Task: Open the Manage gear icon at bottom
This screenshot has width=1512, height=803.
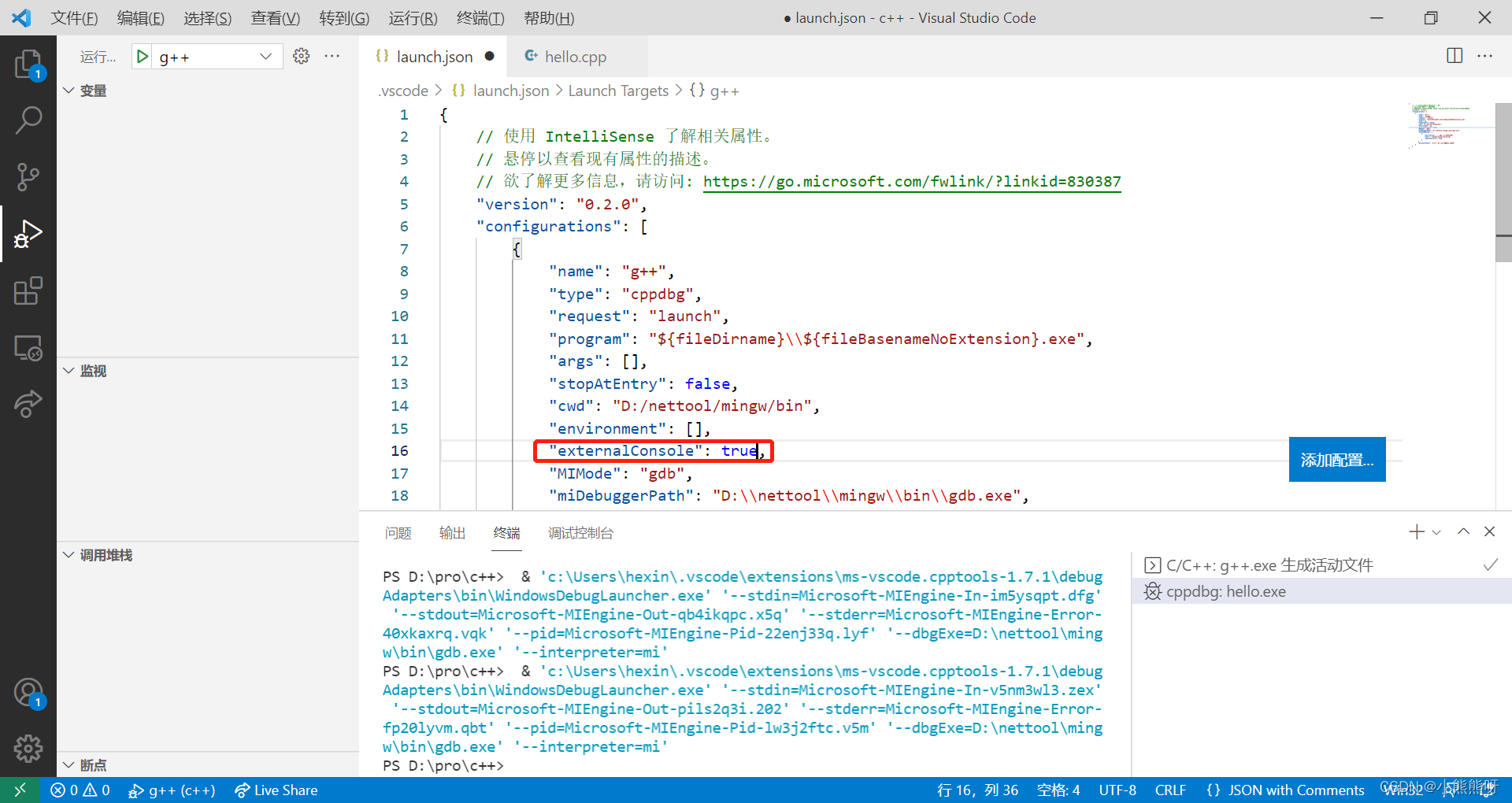Action: pos(28,749)
